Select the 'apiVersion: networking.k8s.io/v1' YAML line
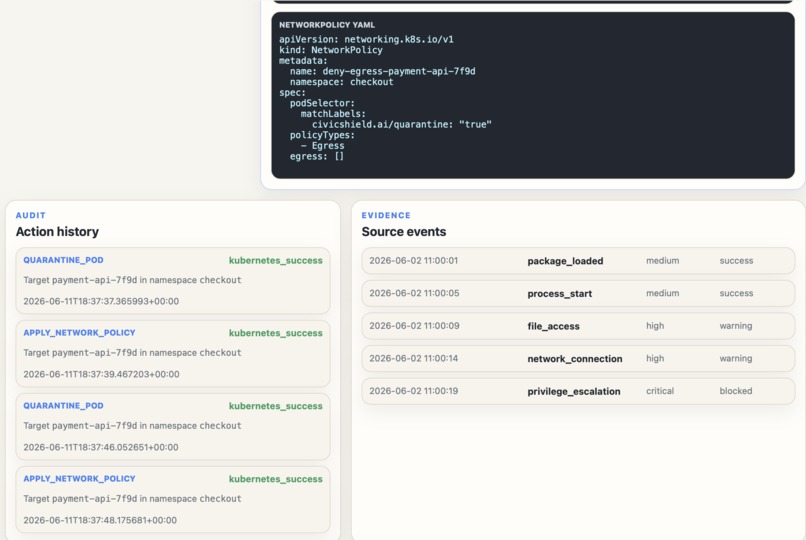Image resolution: width=806 pixels, height=540 pixels. (x=366, y=39)
